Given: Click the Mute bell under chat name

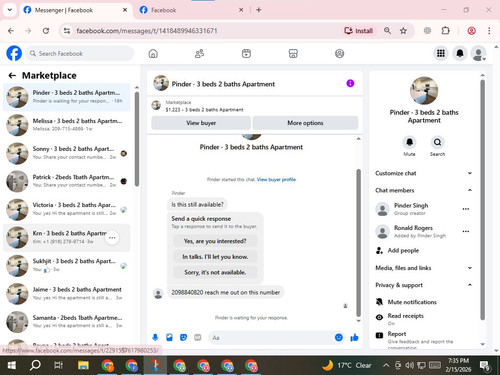Looking at the screenshot, I should click(409, 142).
